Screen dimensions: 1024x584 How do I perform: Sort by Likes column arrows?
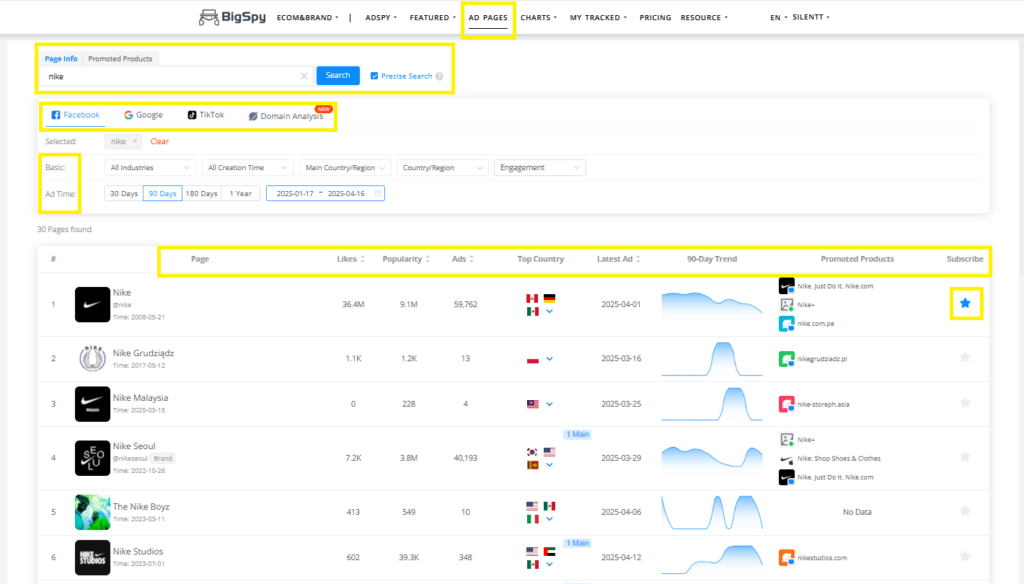(x=362, y=259)
